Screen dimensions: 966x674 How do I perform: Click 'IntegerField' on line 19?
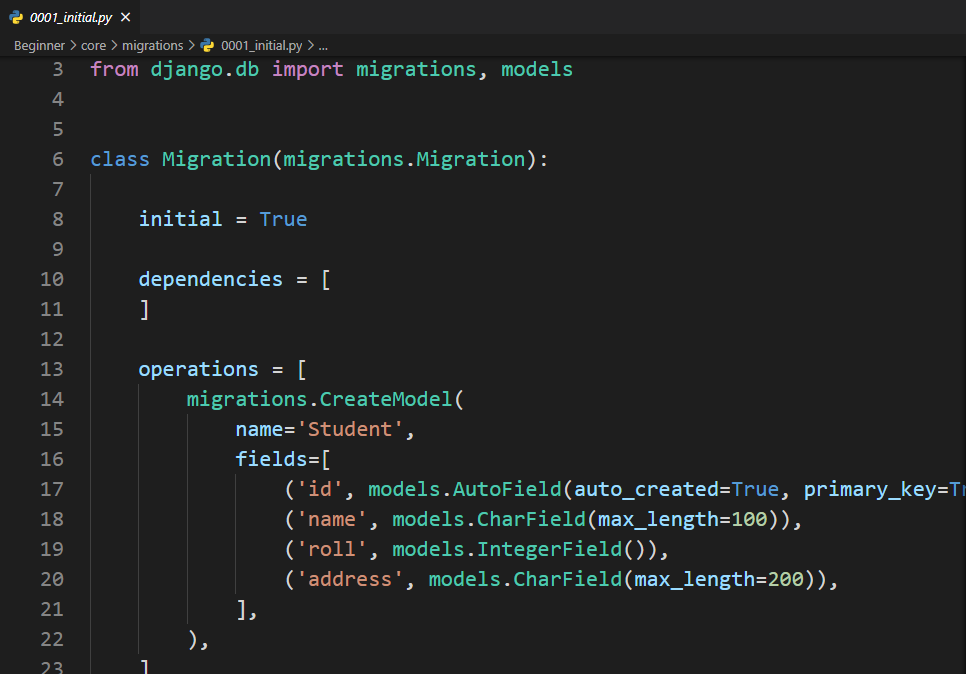(549, 549)
